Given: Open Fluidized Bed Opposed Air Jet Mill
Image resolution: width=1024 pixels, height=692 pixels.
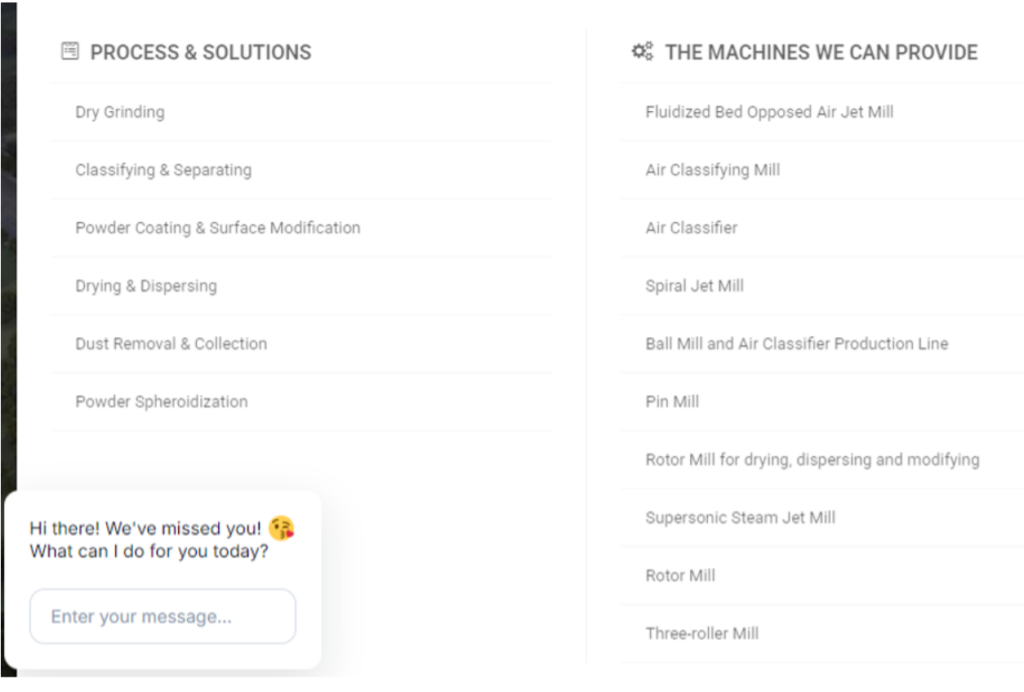Looking at the screenshot, I should pyautogui.click(x=769, y=112).
